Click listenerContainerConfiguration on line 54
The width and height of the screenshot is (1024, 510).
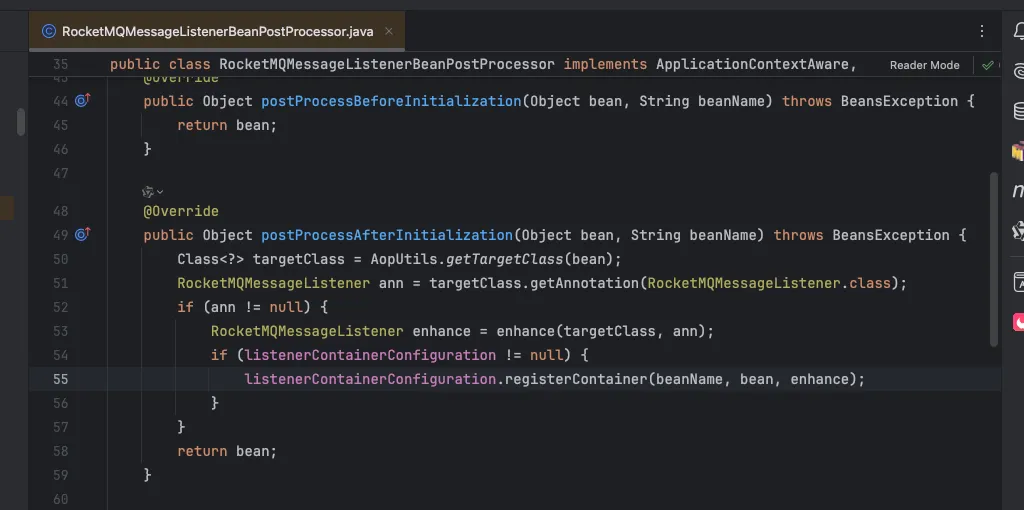(370, 355)
